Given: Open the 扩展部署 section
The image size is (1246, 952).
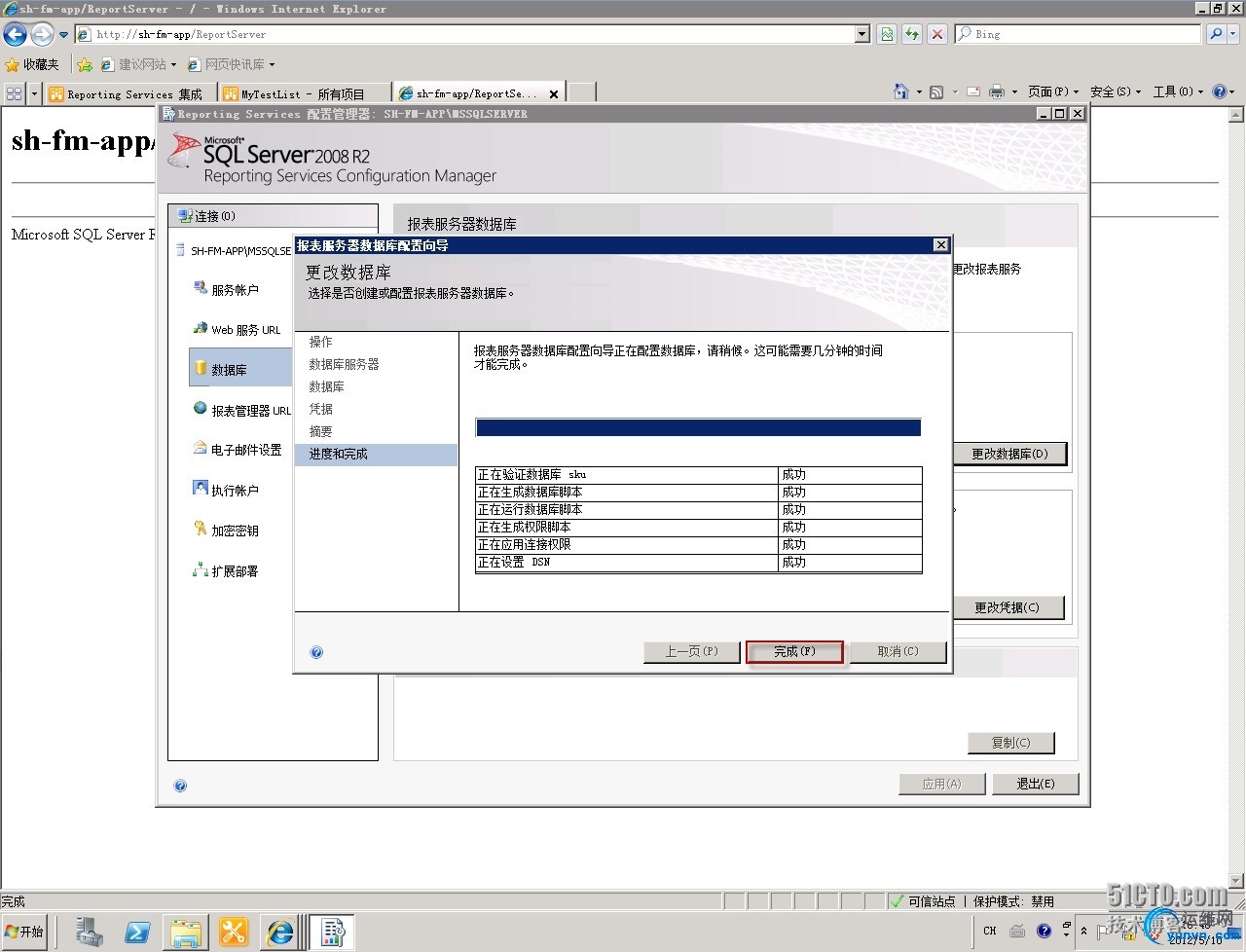Looking at the screenshot, I should click(x=226, y=570).
